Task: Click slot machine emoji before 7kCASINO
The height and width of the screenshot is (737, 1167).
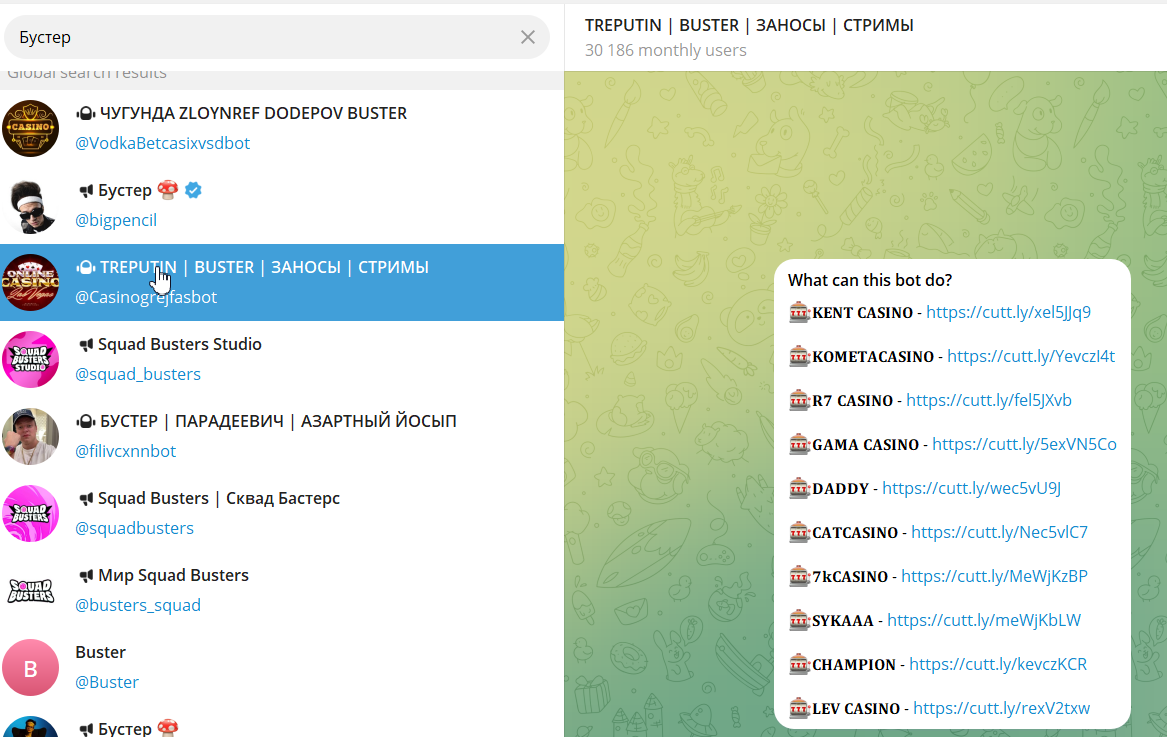Action: tap(799, 575)
